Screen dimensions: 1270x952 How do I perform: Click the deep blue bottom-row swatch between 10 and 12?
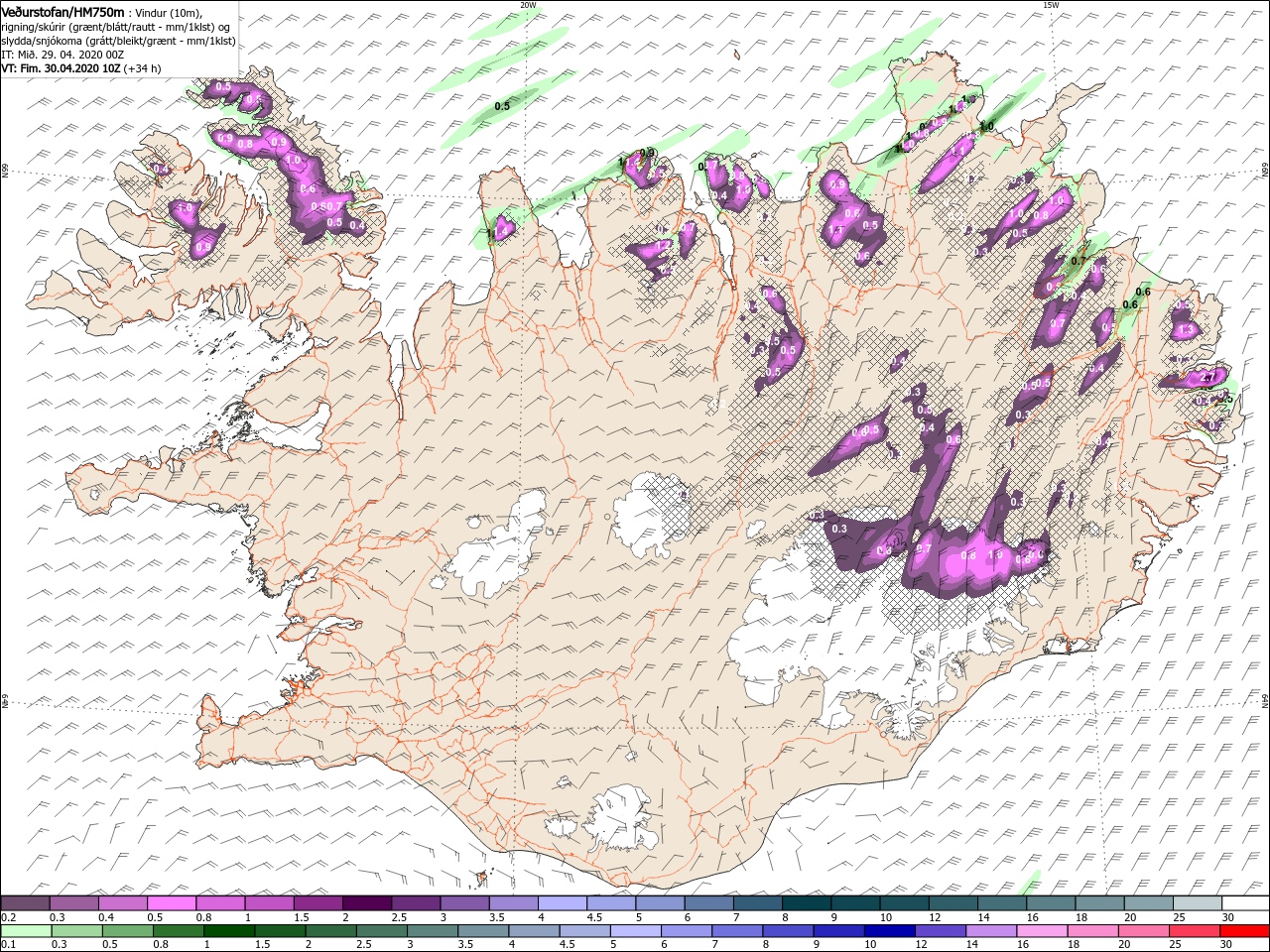click(889, 932)
